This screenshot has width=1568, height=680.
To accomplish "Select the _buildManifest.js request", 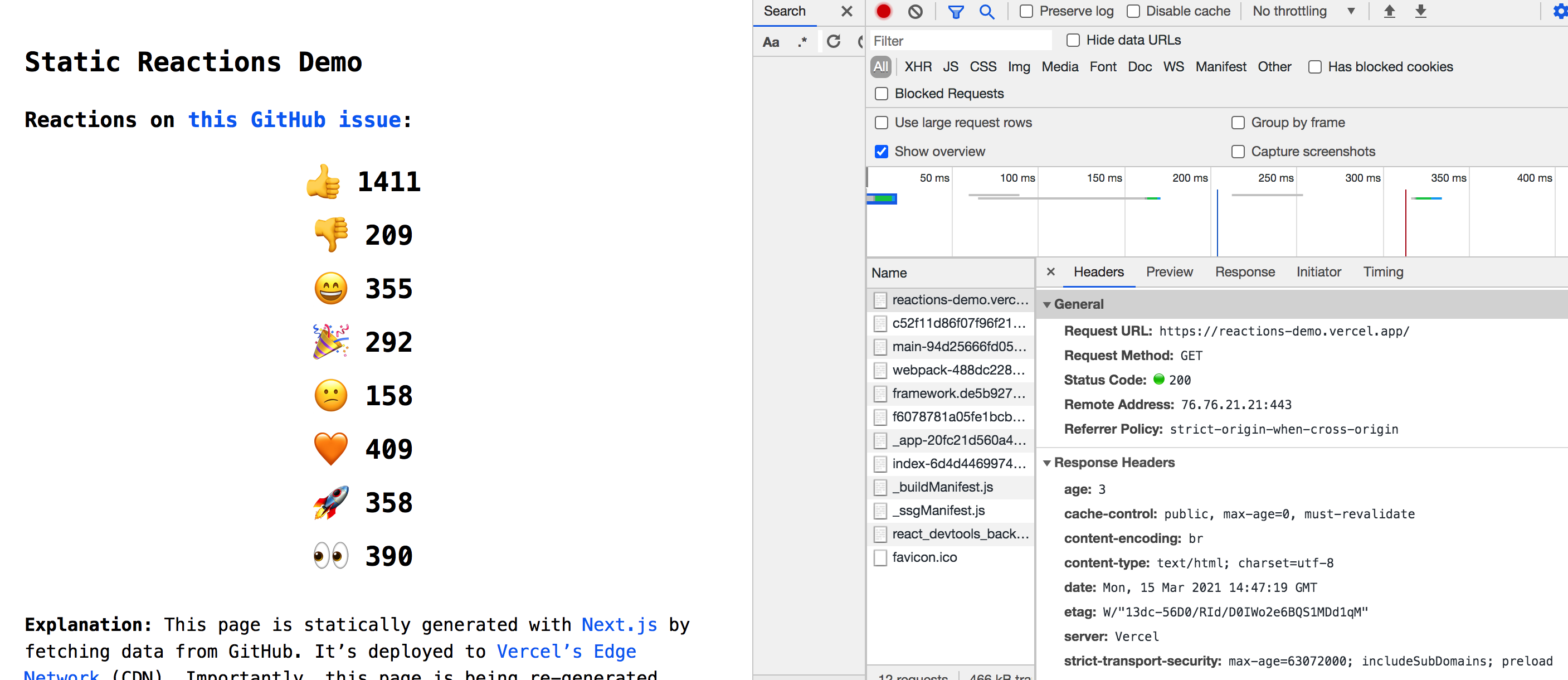I will coord(950,487).
